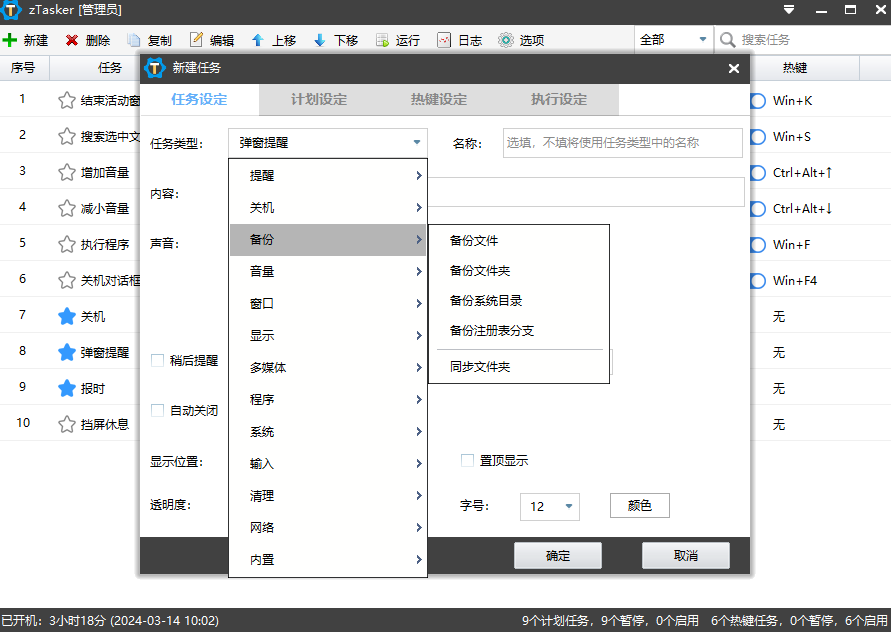Check the 置顶显示 checkbox

click(467, 460)
